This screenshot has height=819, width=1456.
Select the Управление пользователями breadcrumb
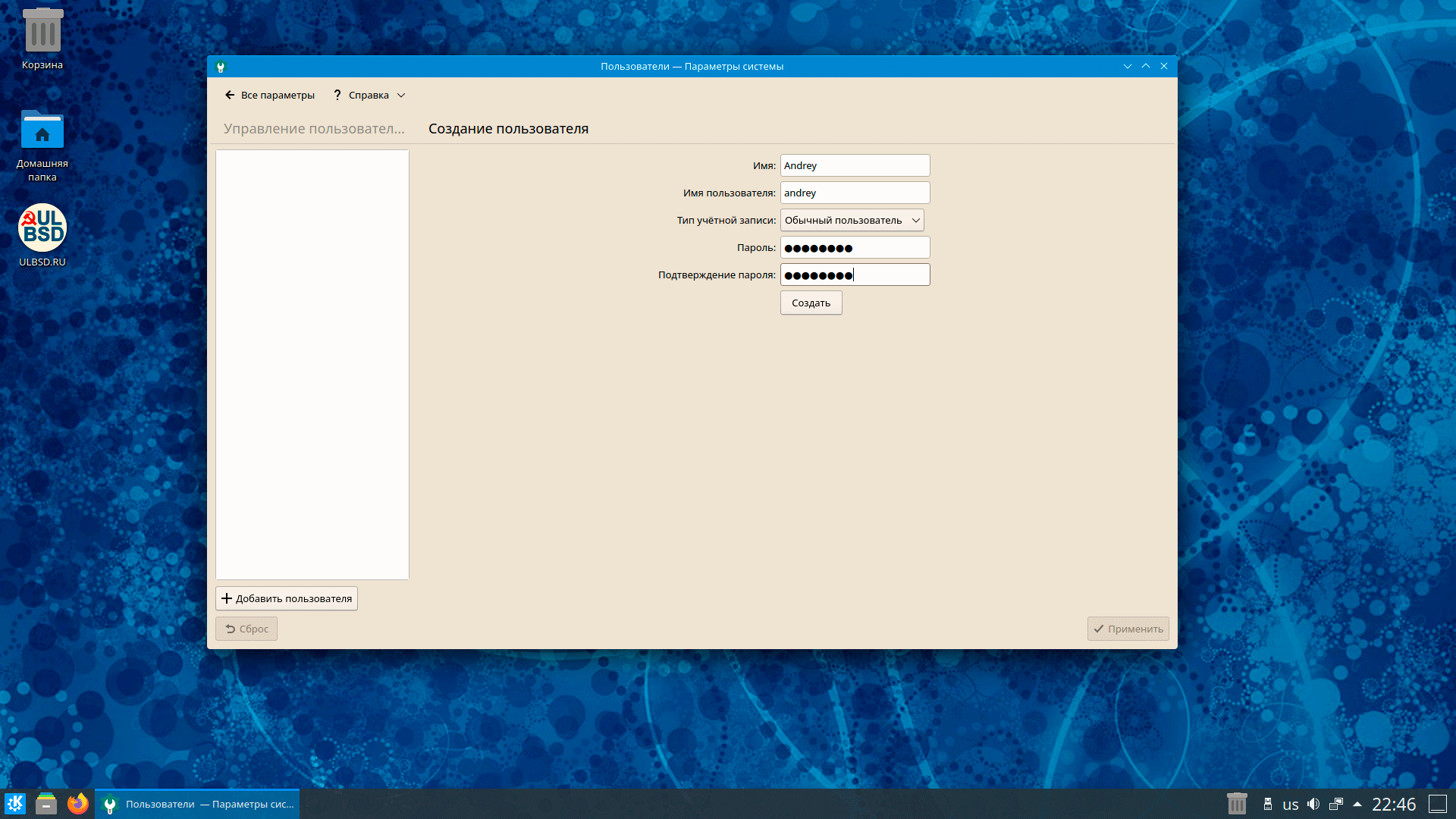[x=314, y=129]
